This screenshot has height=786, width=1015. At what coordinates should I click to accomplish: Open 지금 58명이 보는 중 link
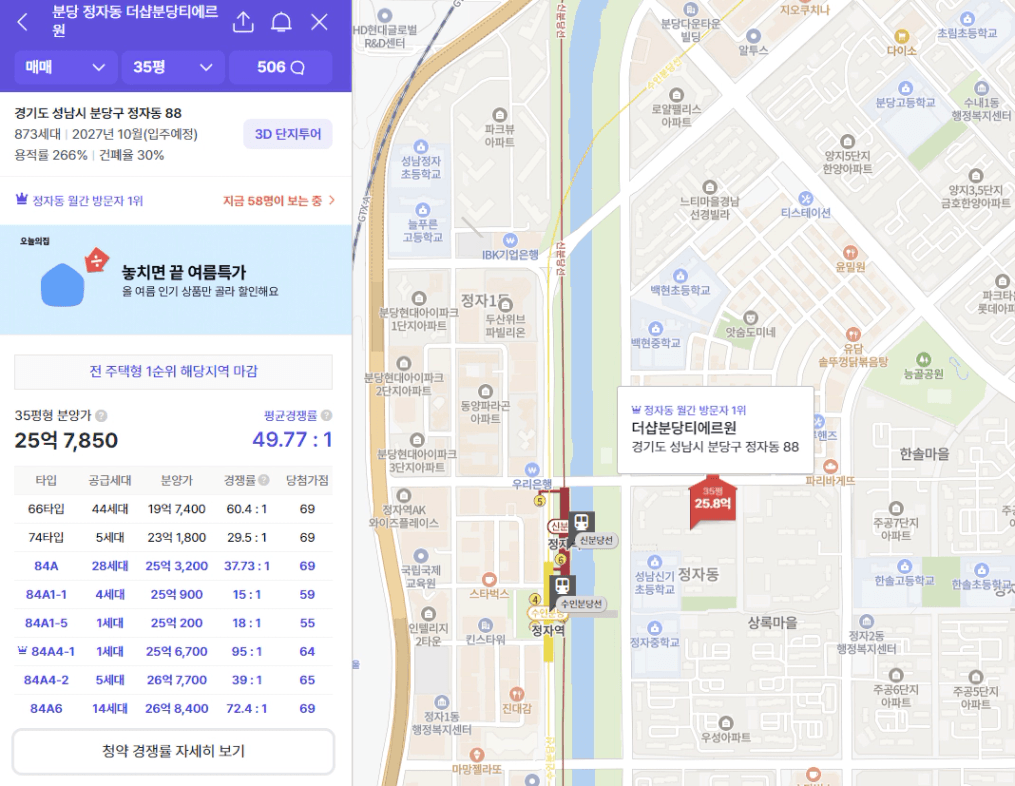(279, 201)
